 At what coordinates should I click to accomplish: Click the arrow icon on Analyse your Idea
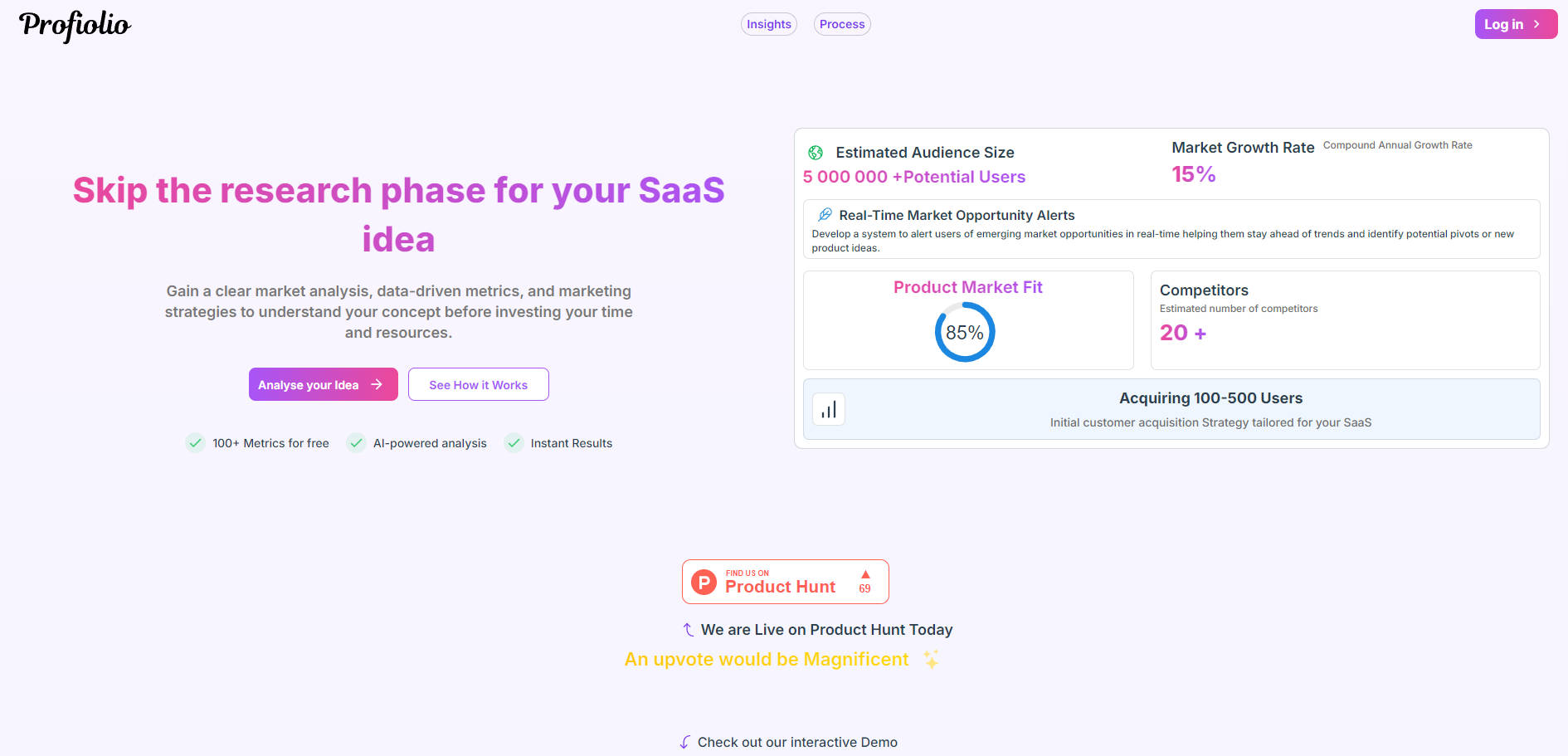click(x=377, y=384)
